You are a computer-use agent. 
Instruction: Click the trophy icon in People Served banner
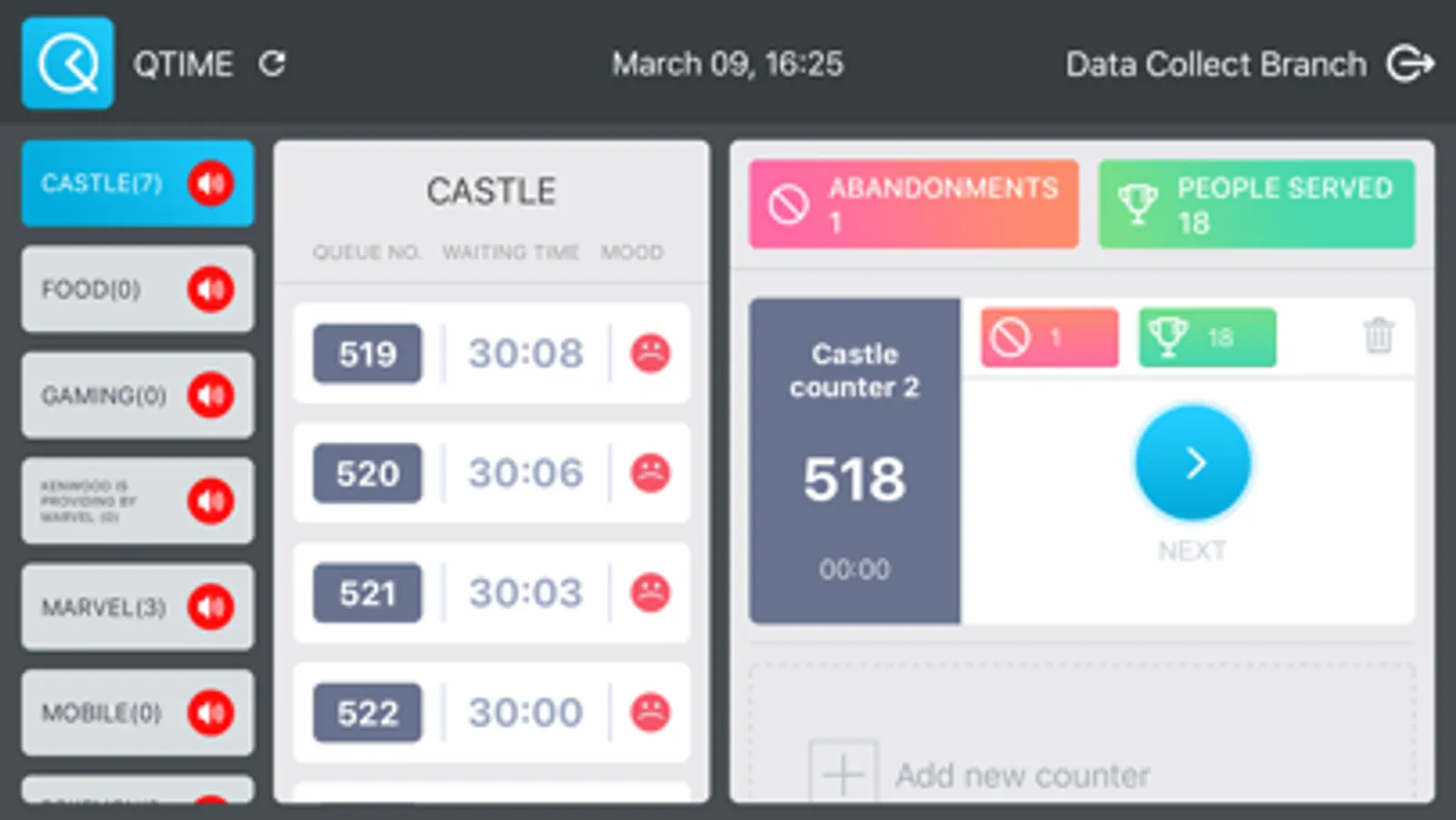tap(1137, 203)
